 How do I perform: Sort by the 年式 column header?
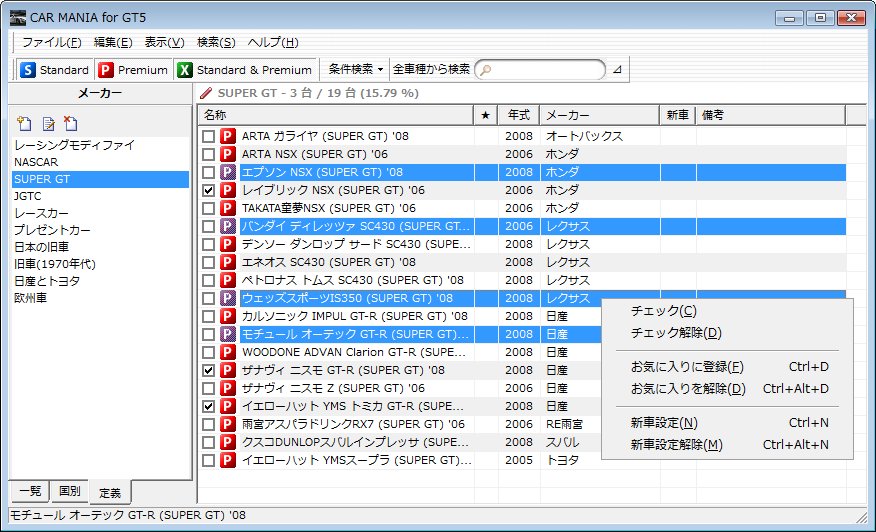518,115
